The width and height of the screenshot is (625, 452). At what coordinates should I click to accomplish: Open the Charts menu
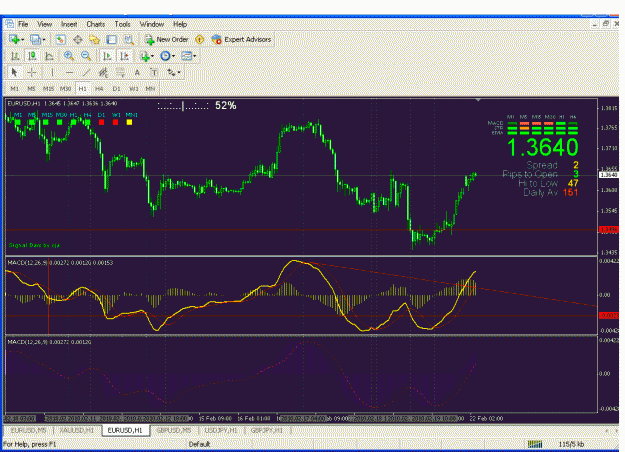(x=96, y=24)
